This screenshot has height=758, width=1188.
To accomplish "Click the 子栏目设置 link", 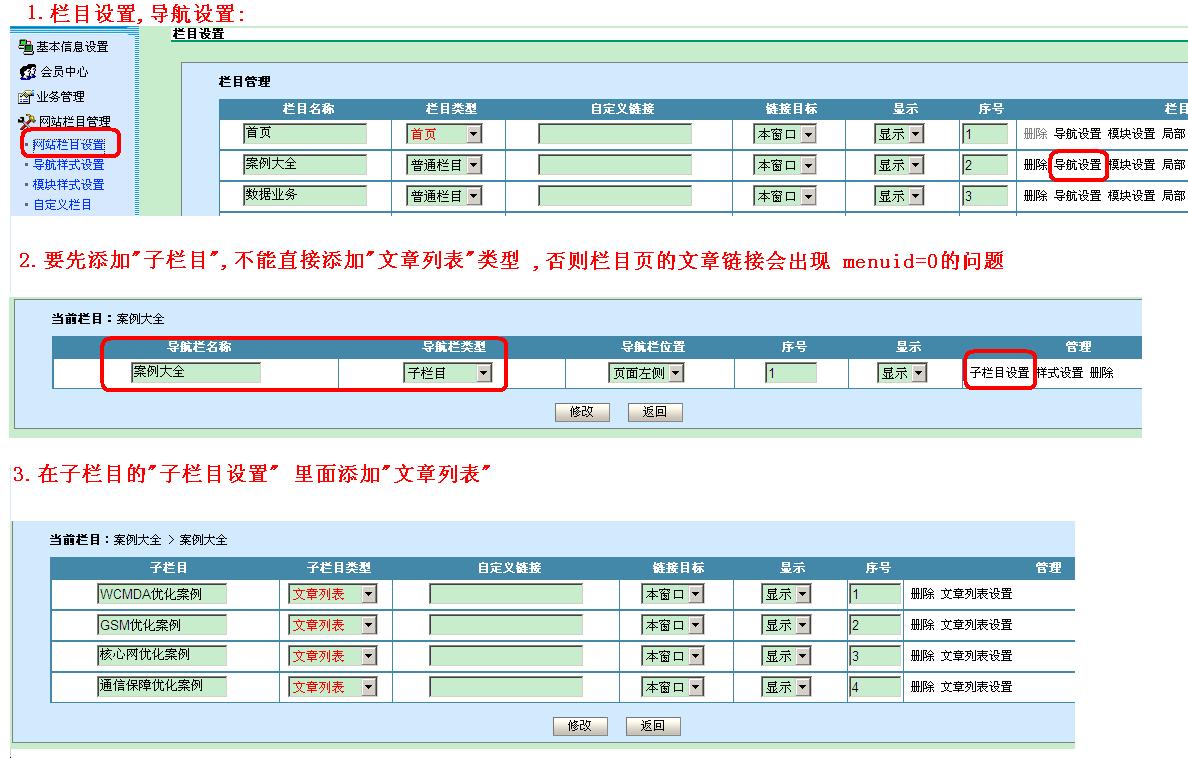I will pyautogui.click(x=999, y=373).
